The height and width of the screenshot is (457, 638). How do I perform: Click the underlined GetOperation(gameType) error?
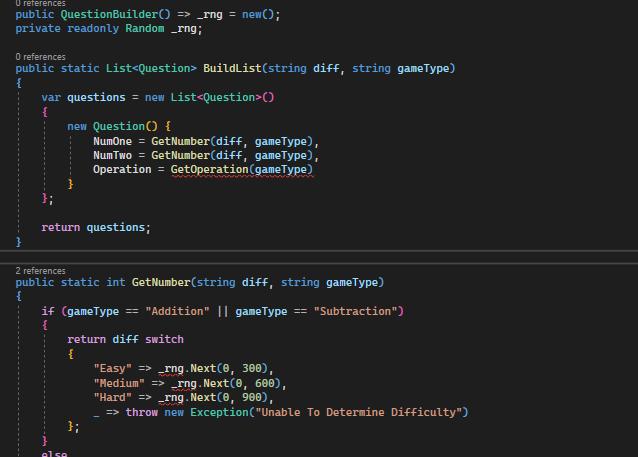tap(242, 170)
